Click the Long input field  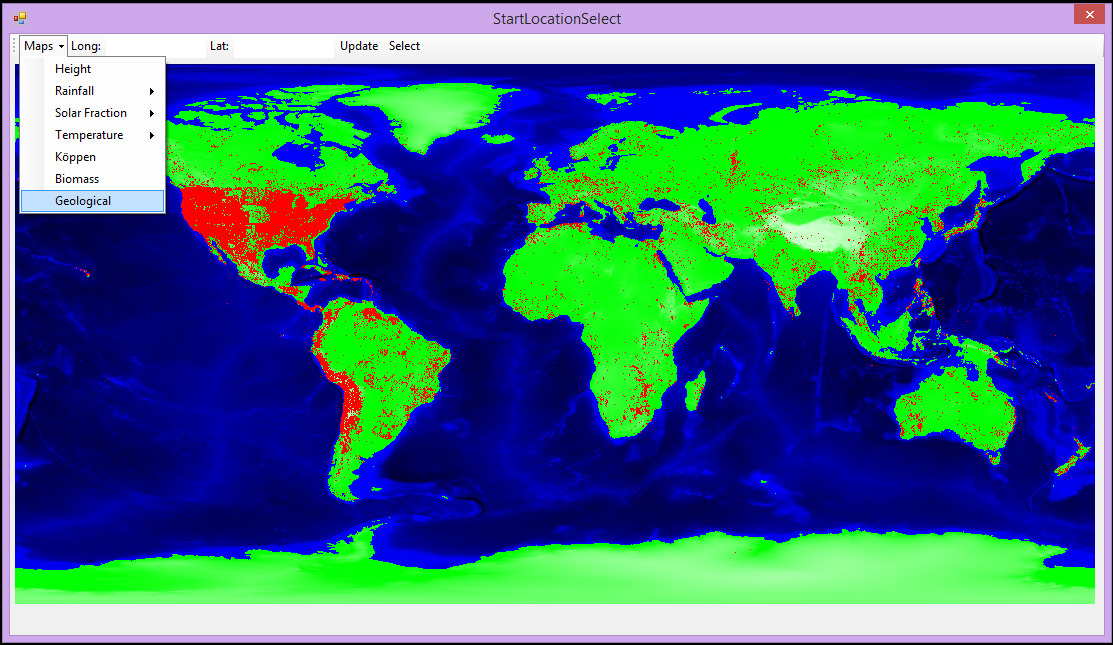point(153,46)
